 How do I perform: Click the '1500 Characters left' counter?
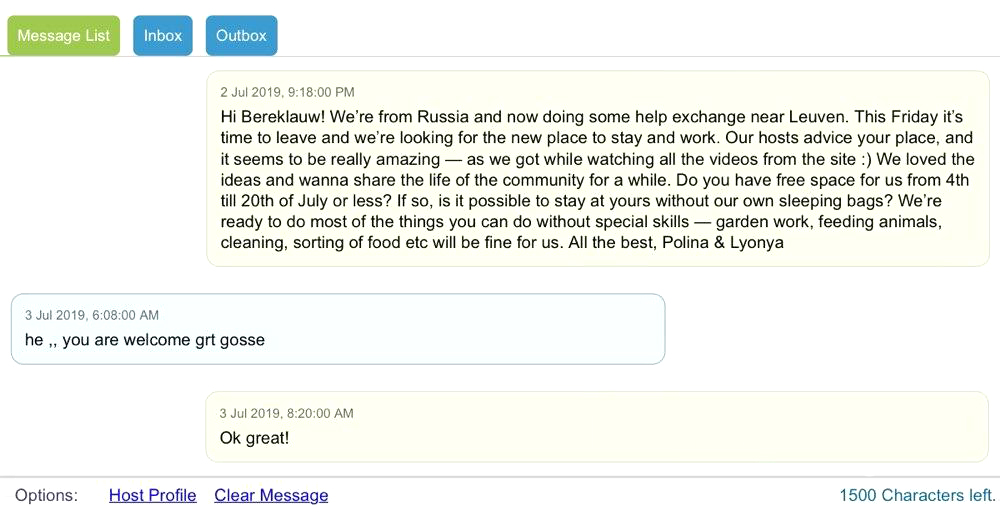pos(917,495)
